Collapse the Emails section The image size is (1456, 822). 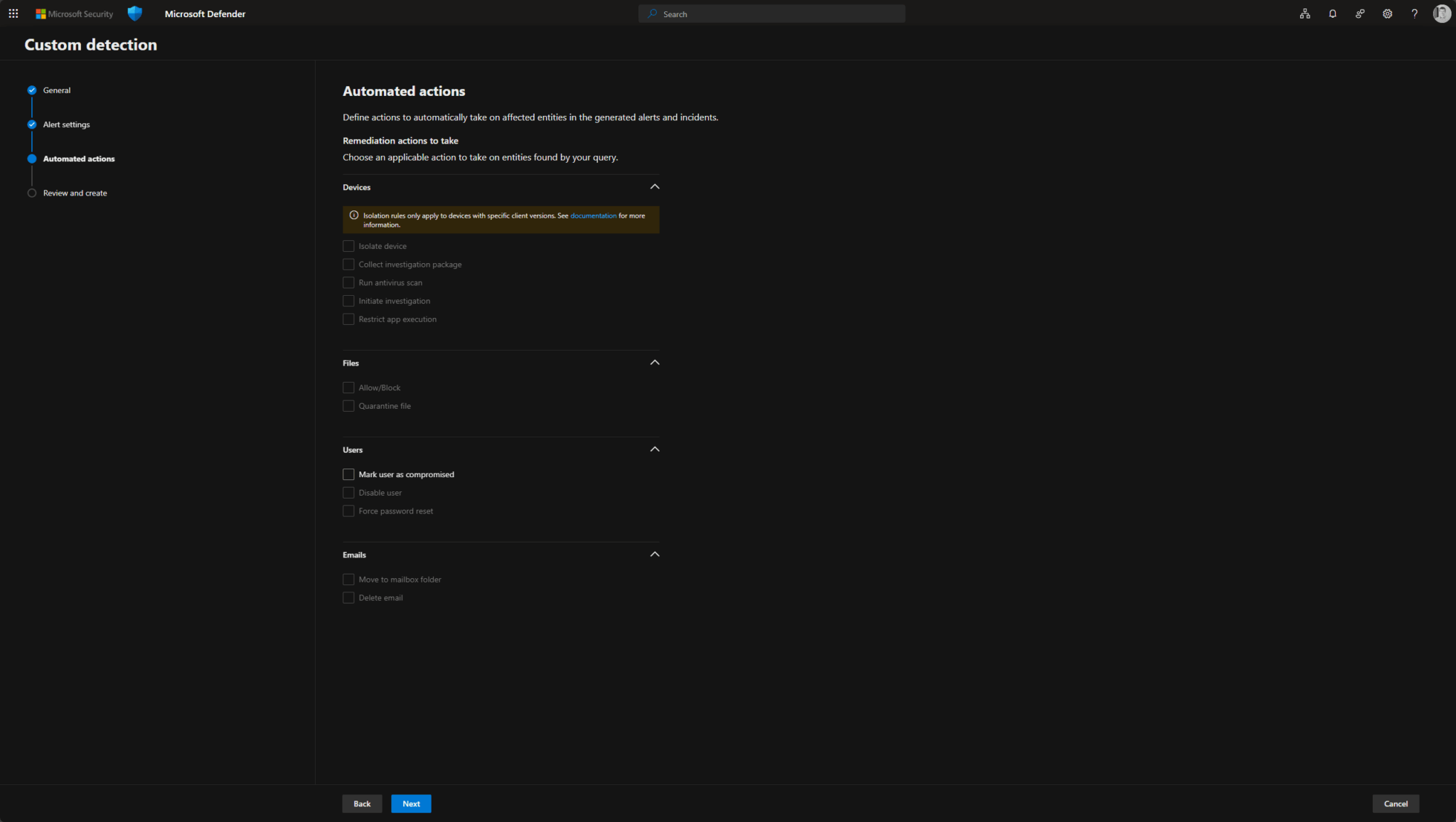click(654, 554)
